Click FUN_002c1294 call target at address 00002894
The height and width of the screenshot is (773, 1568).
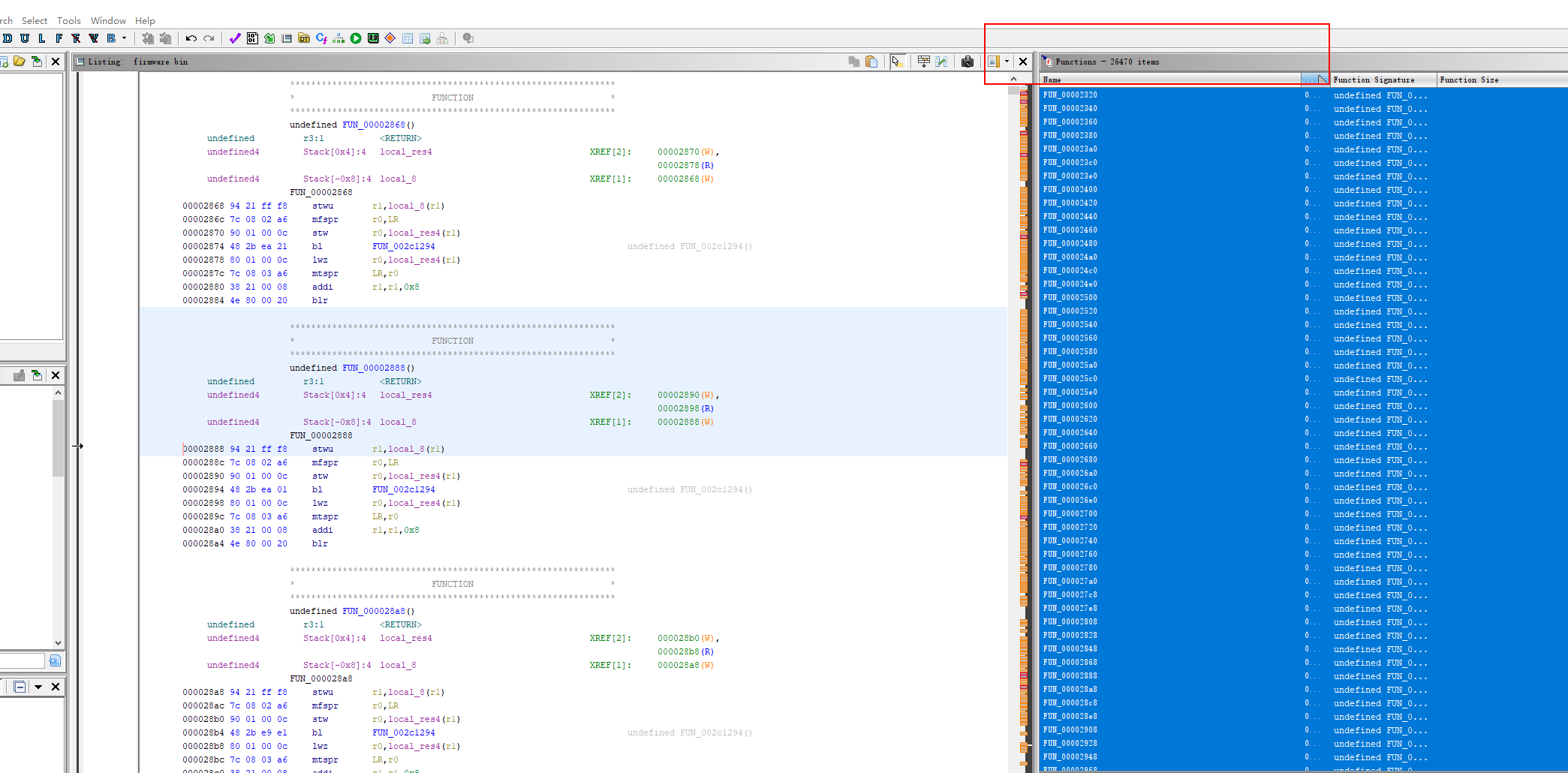[x=403, y=489]
